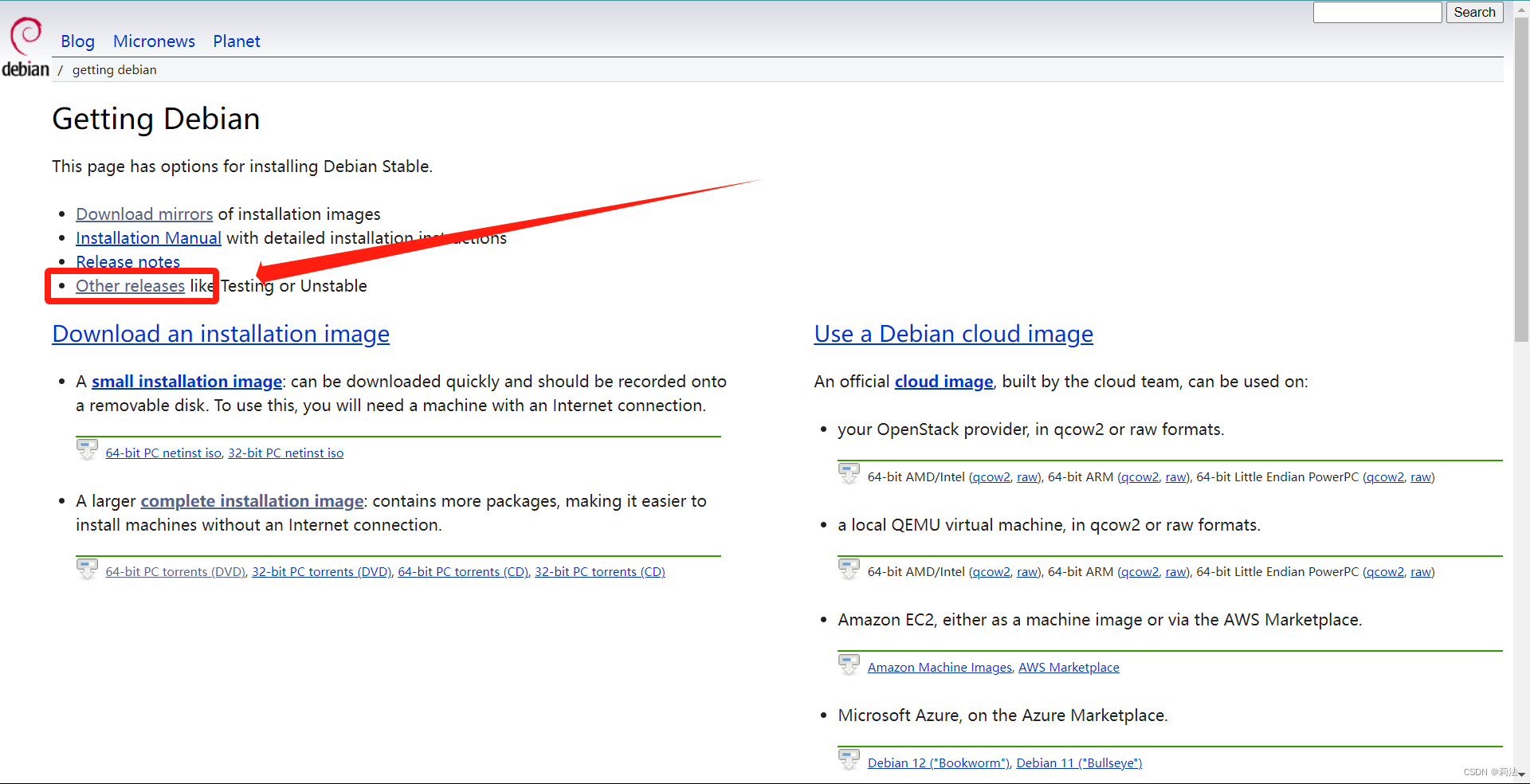Click download icon beside 64-bit PC netinst iso
This screenshot has width=1530, height=784.
click(x=87, y=449)
